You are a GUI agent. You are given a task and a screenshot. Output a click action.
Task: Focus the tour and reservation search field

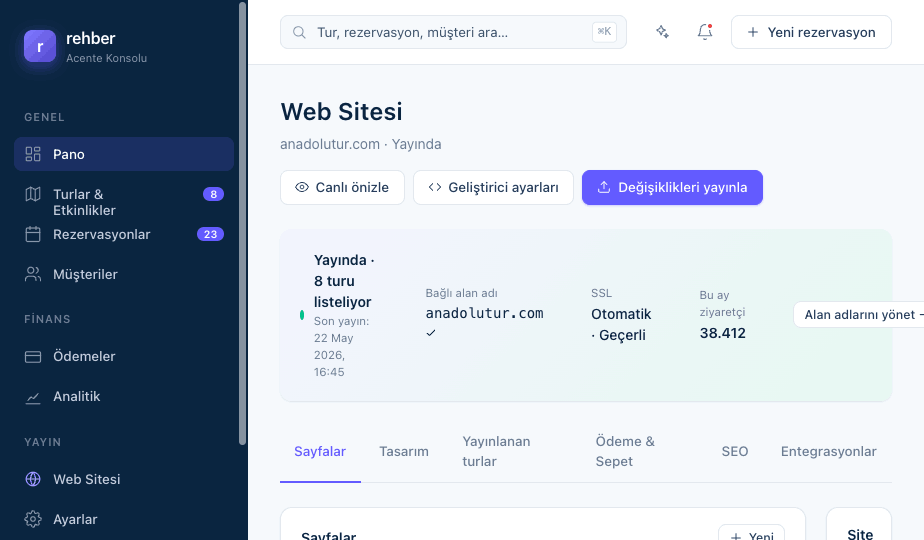coord(453,32)
